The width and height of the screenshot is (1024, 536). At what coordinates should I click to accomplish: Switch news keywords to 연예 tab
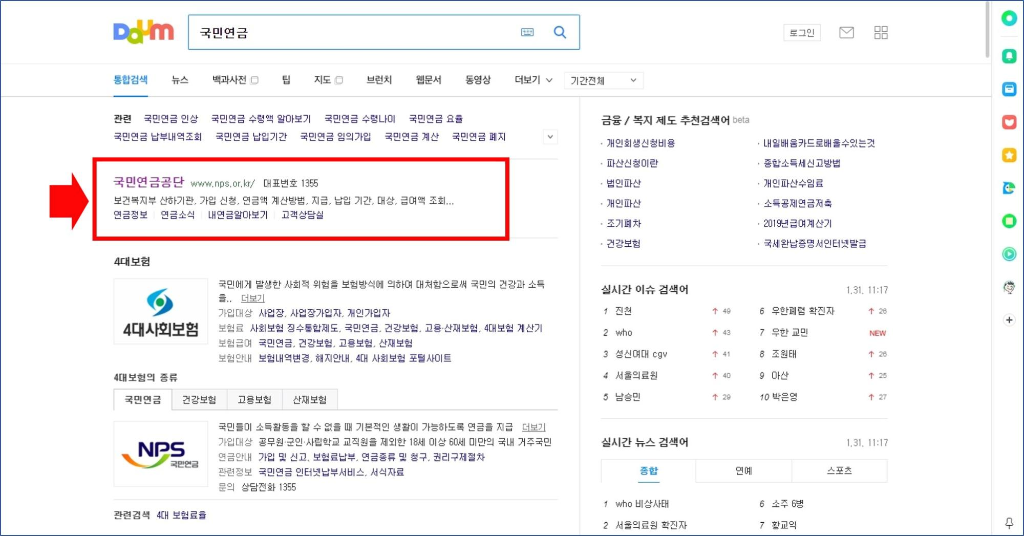tap(744, 471)
